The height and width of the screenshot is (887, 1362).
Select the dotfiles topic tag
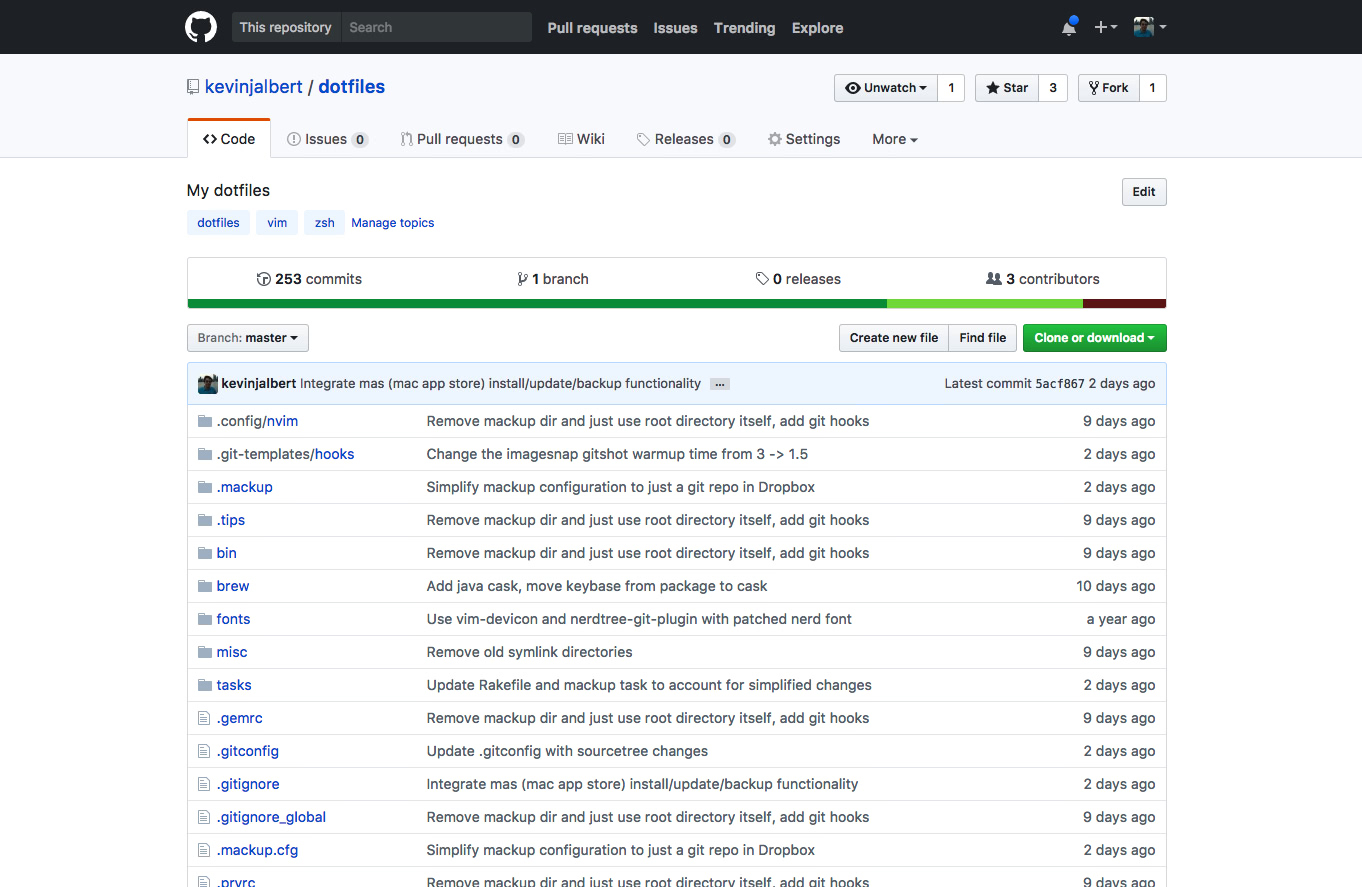click(218, 223)
